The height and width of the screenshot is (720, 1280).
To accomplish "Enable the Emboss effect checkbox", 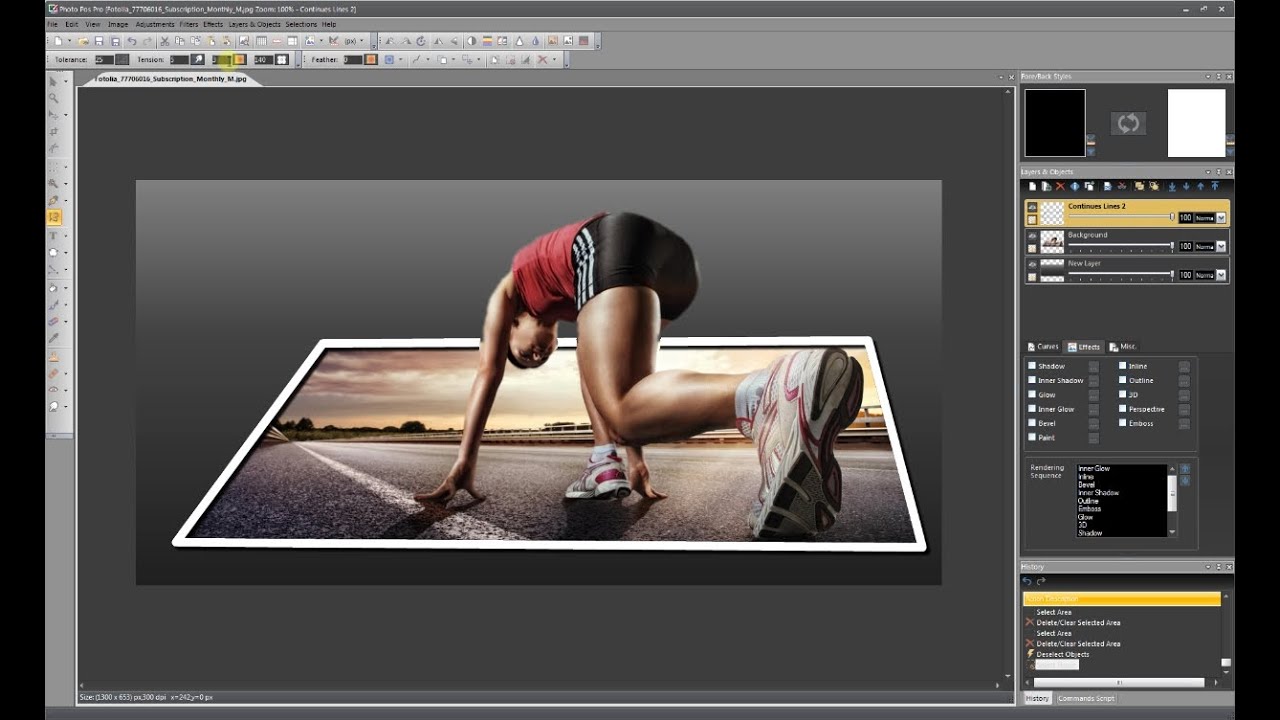I will point(1123,423).
